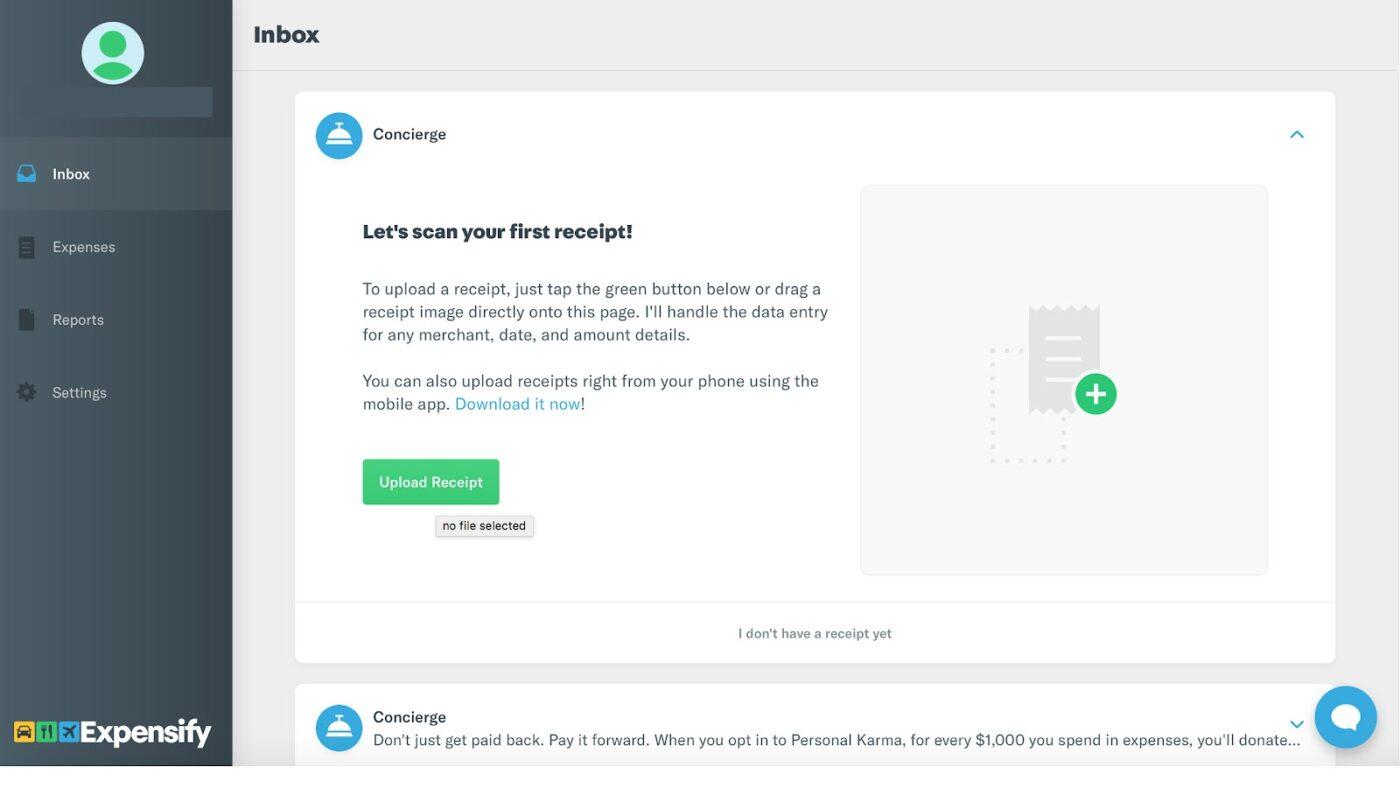Open the chat bubble in the corner
Viewport: 1400px width, 788px height.
[1345, 717]
